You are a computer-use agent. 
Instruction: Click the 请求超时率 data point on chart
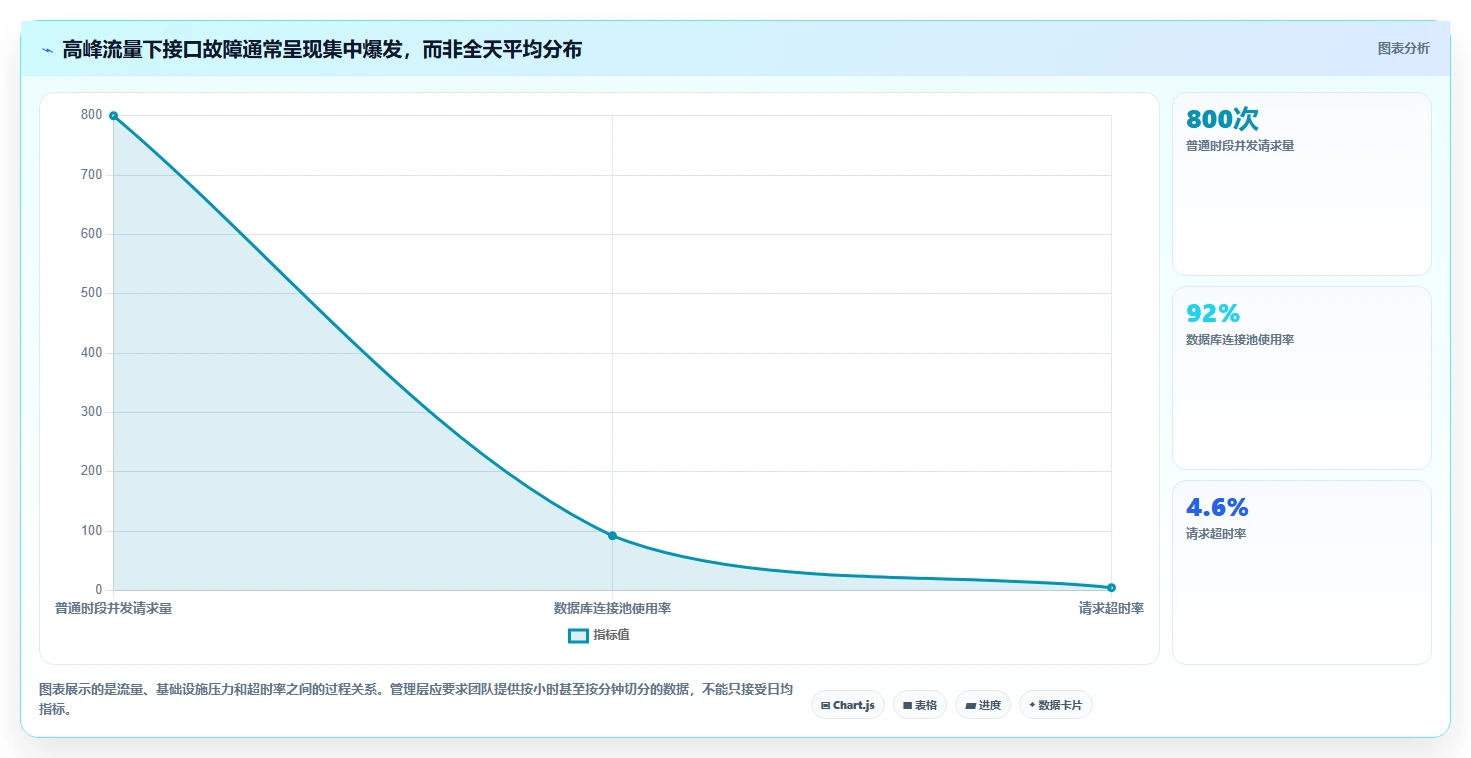pos(1111,587)
